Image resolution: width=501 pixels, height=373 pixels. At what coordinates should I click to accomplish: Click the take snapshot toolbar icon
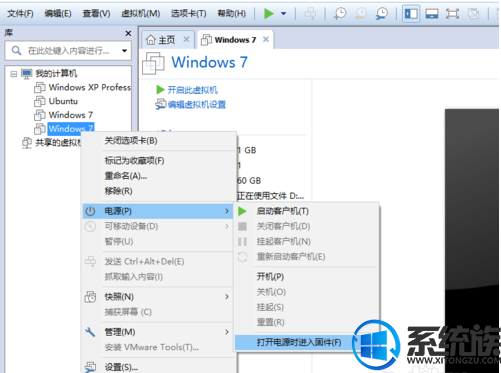(x=340, y=14)
